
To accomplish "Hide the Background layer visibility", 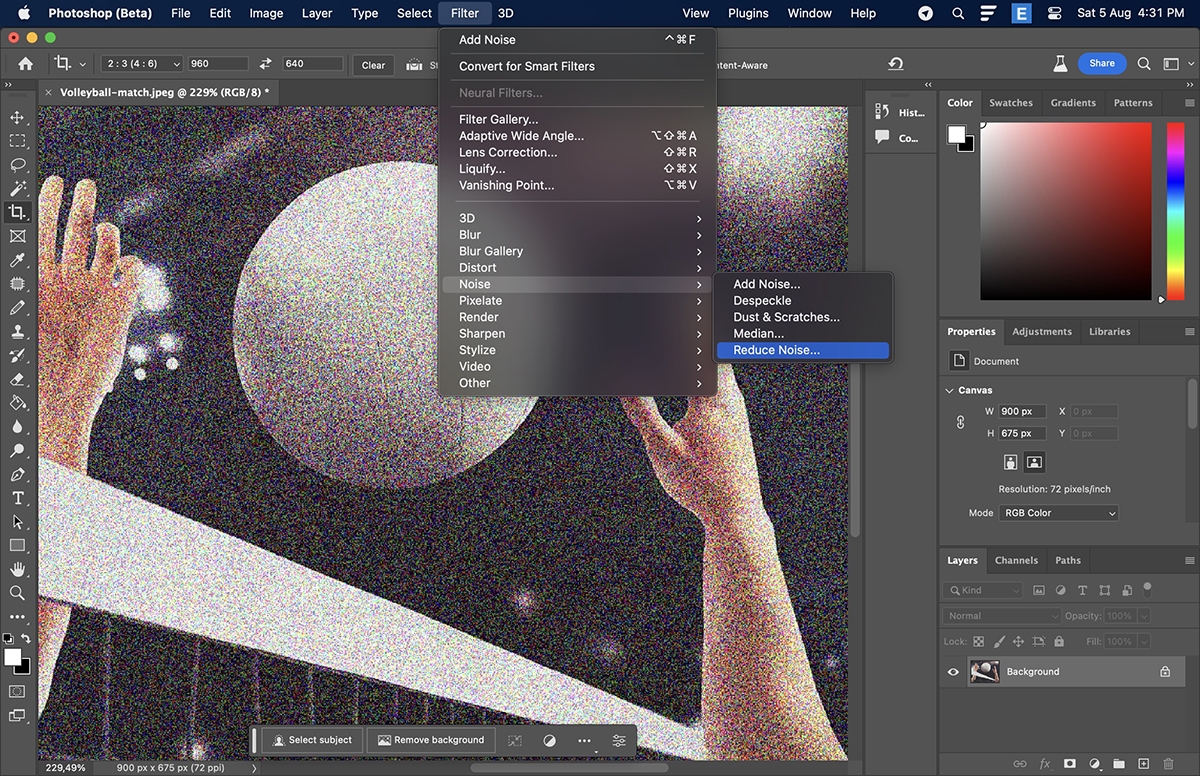I will 953,671.
